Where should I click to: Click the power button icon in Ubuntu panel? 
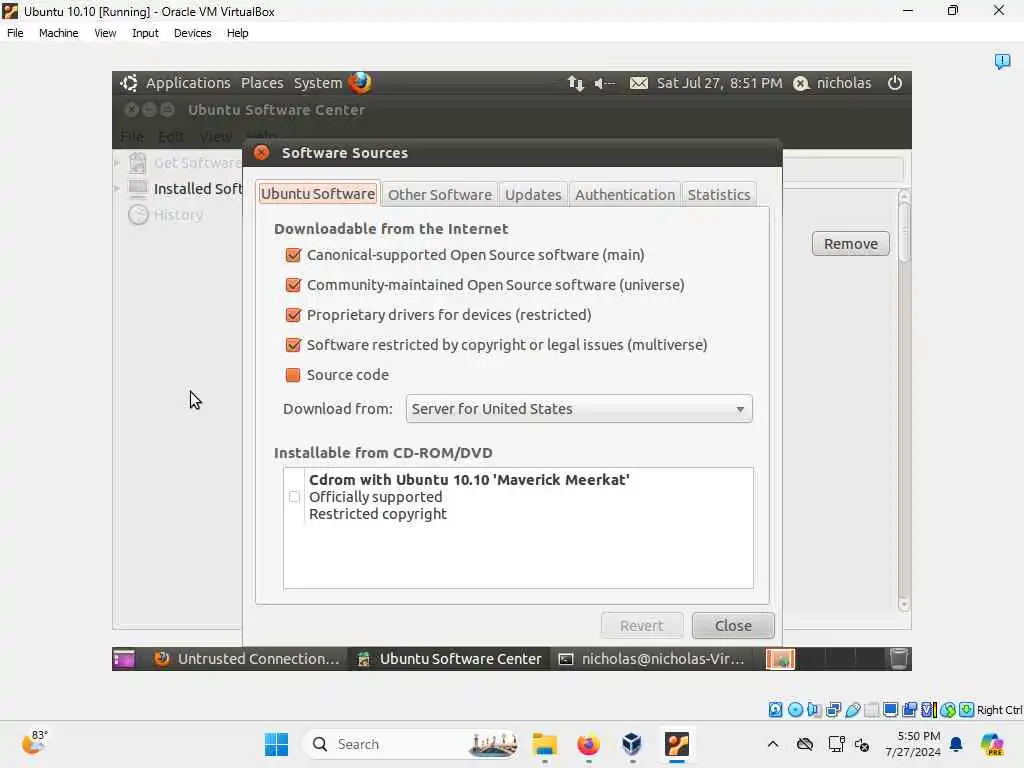point(895,83)
